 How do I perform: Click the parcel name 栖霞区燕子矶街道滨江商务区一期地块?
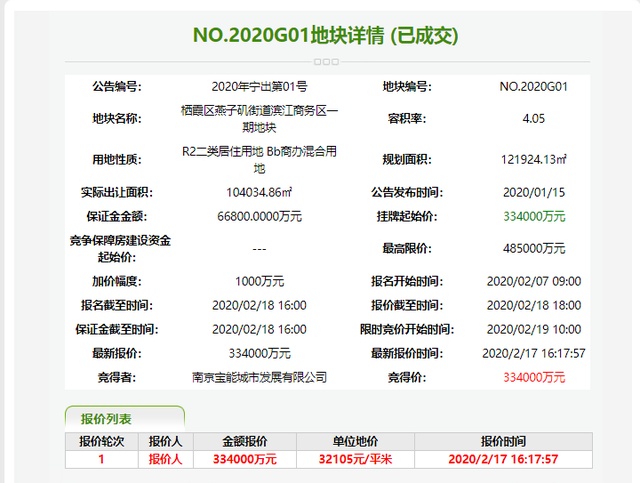coord(259,118)
